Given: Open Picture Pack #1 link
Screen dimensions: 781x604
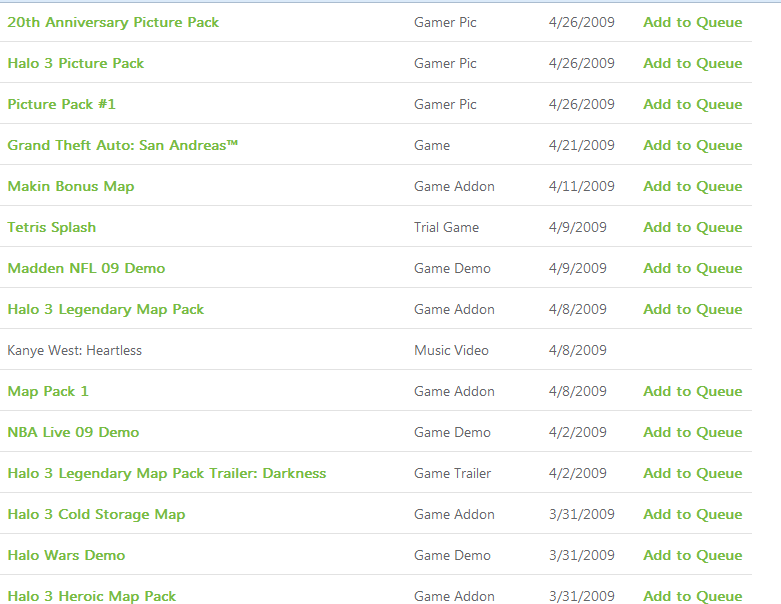Looking at the screenshot, I should [62, 104].
